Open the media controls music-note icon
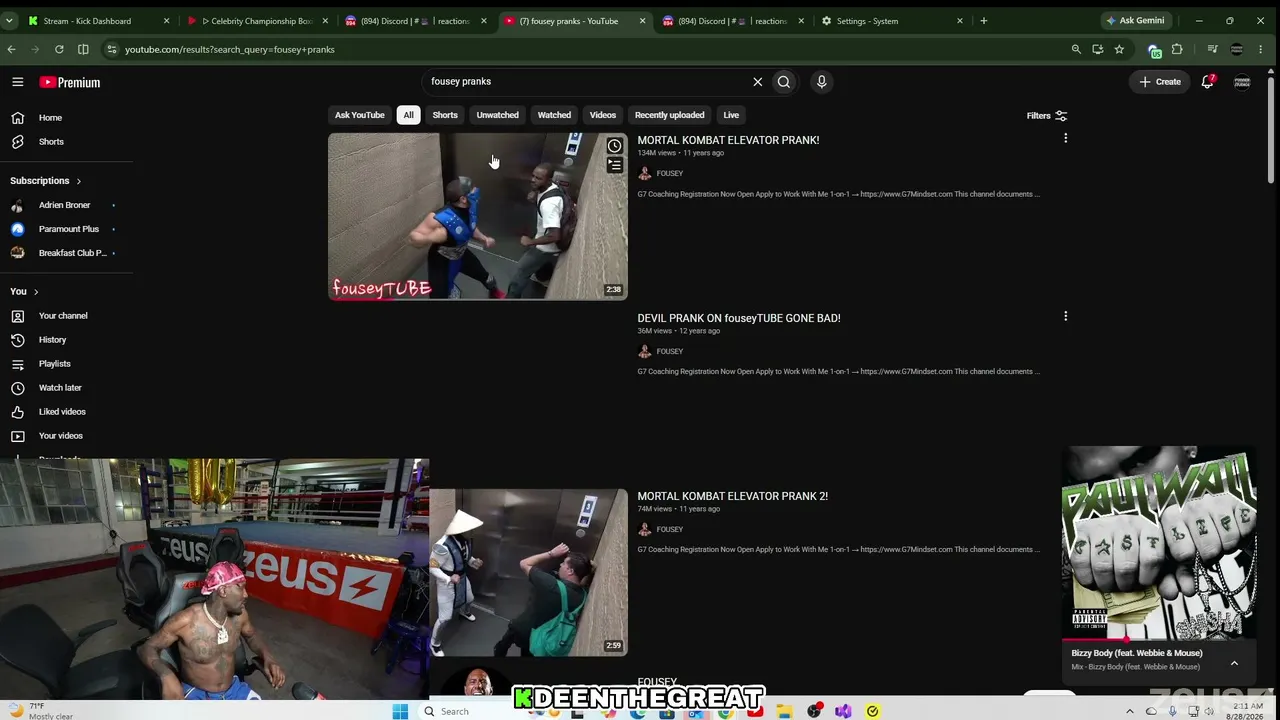 point(1212,49)
